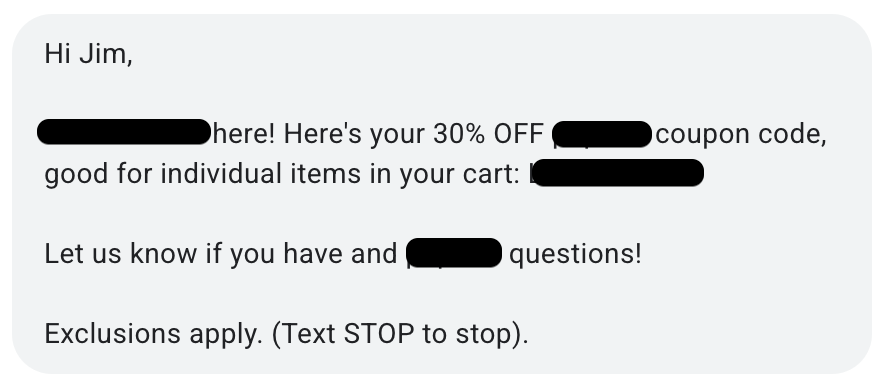This screenshot has height=384, width=882.
Task: Click the "Let us know" sentence start
Action: (121, 254)
